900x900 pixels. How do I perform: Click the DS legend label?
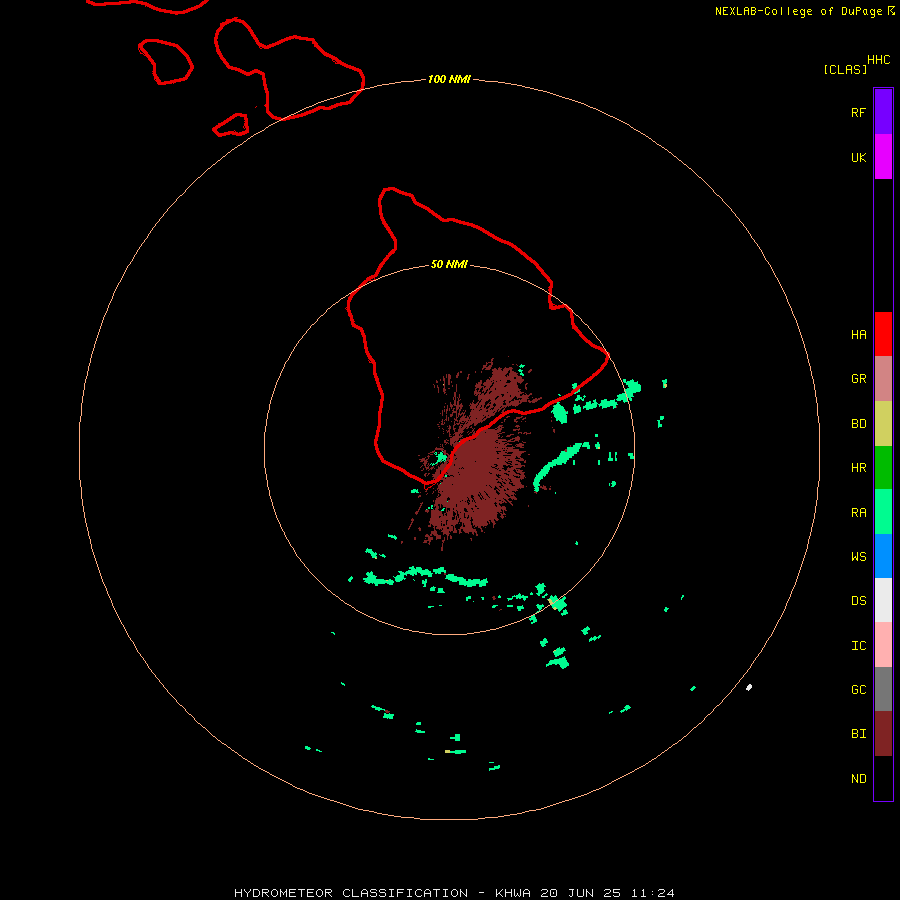coord(858,601)
